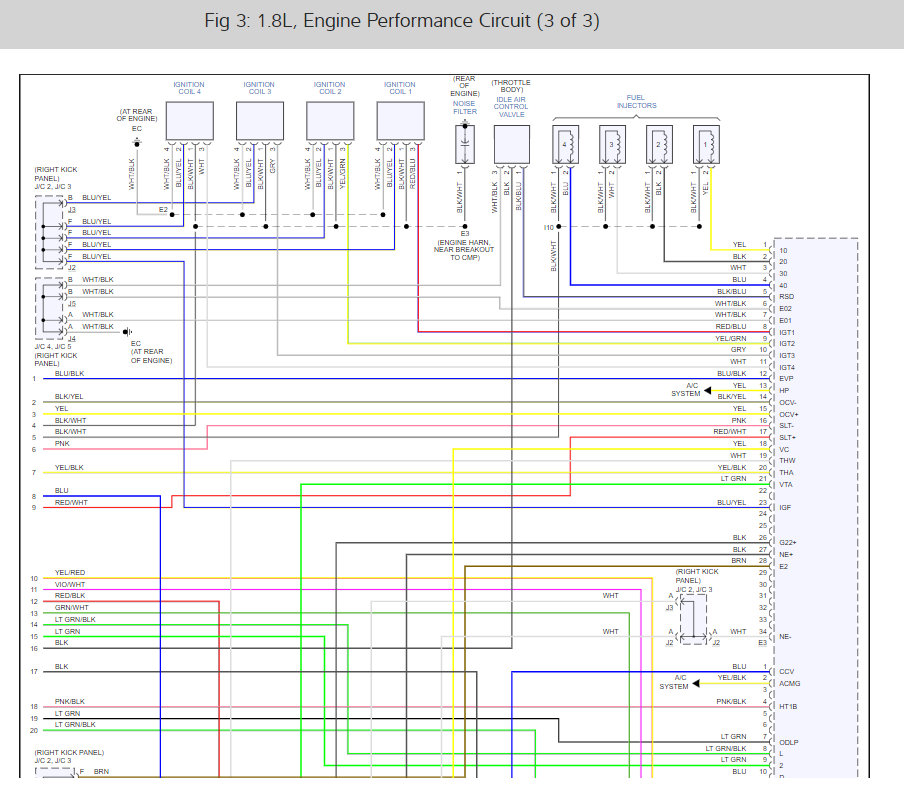Screen dimensions: 904x806
Task: Select the RSD terminal label
Action: 786,297
